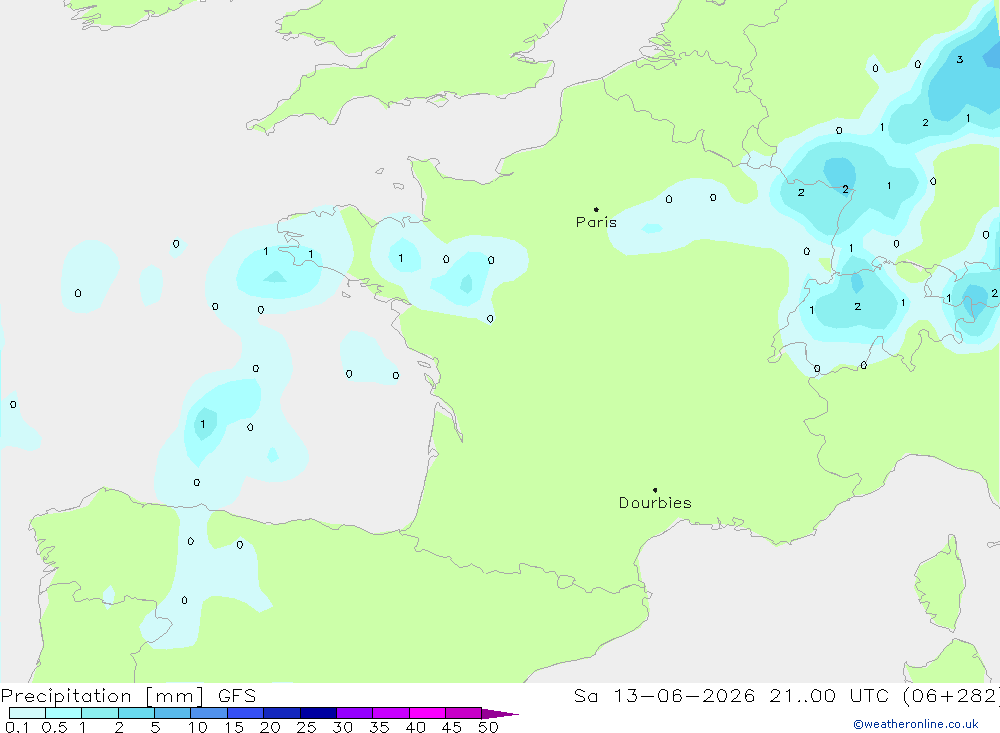Viewport: 1000px width, 733px height.
Task: Click the precipitation value '3' on the map
Action: point(960,59)
